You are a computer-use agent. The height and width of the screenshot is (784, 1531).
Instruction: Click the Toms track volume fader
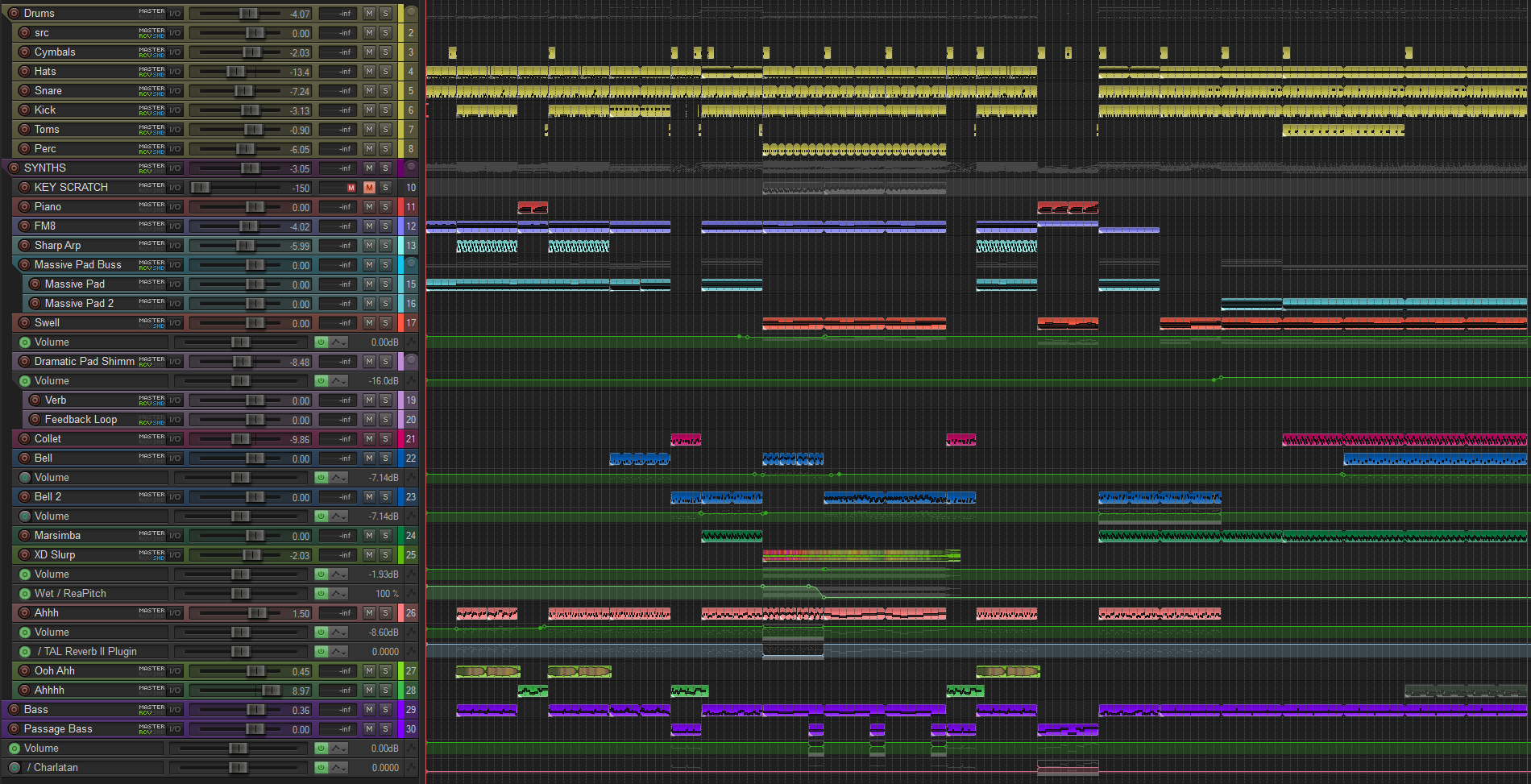[253, 130]
